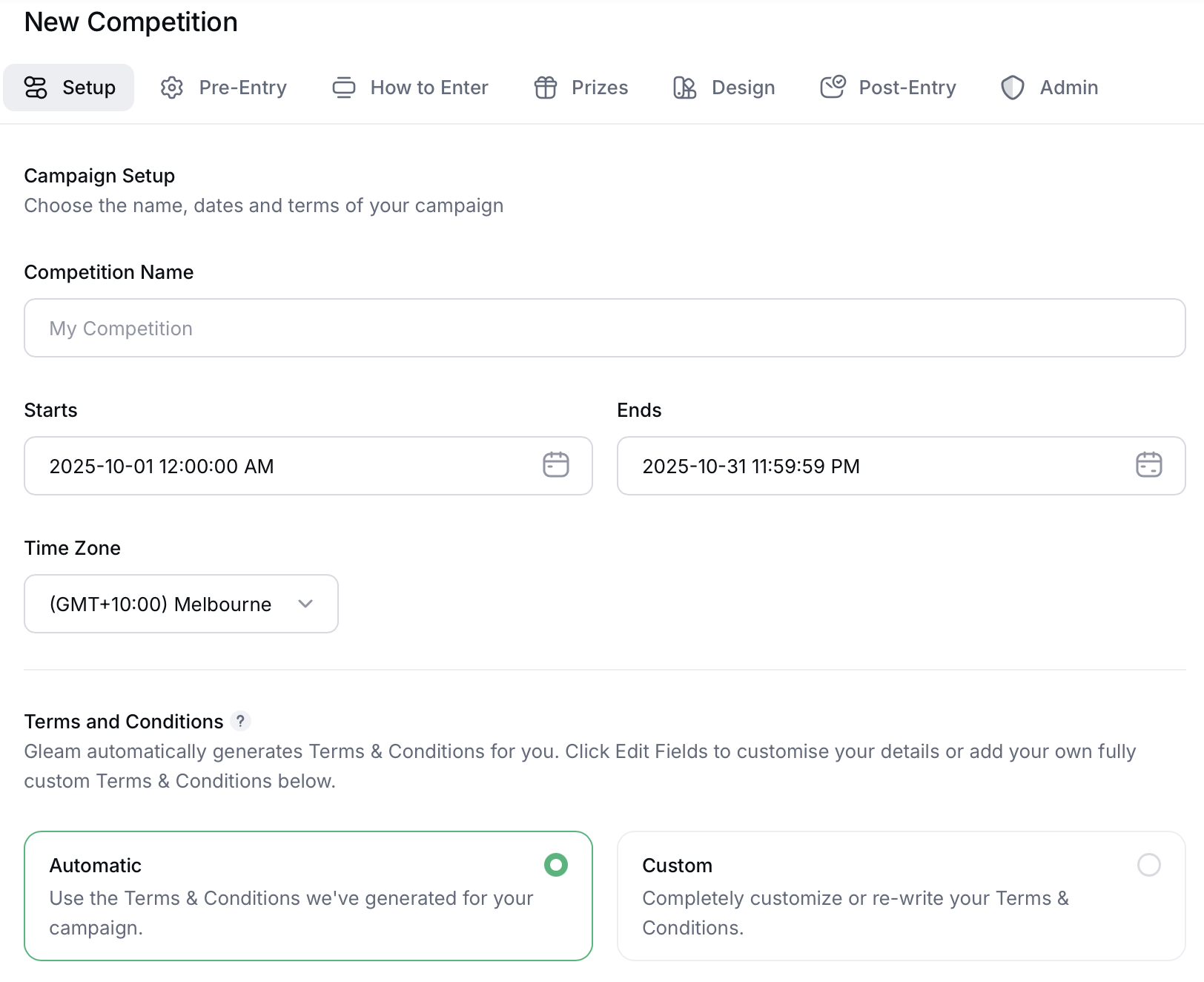The height and width of the screenshot is (982, 1204).
Task: Open the Starts date calendar picker
Action: pyautogui.click(x=556, y=466)
